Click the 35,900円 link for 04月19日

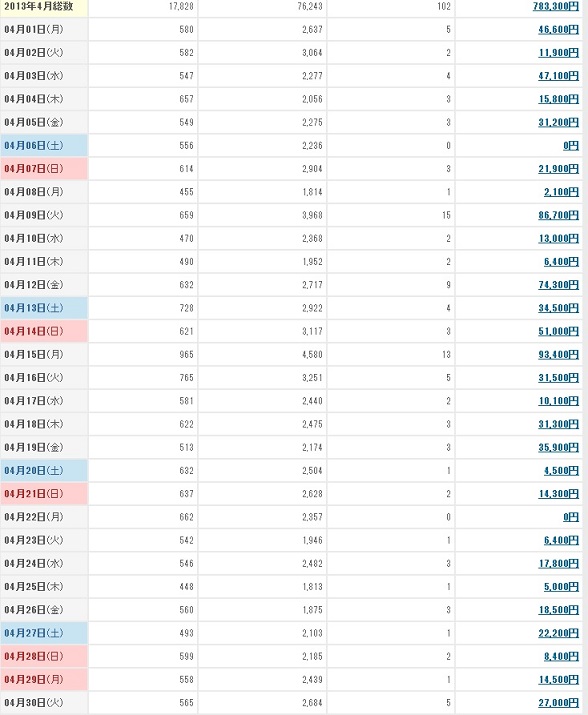pyautogui.click(x=558, y=447)
